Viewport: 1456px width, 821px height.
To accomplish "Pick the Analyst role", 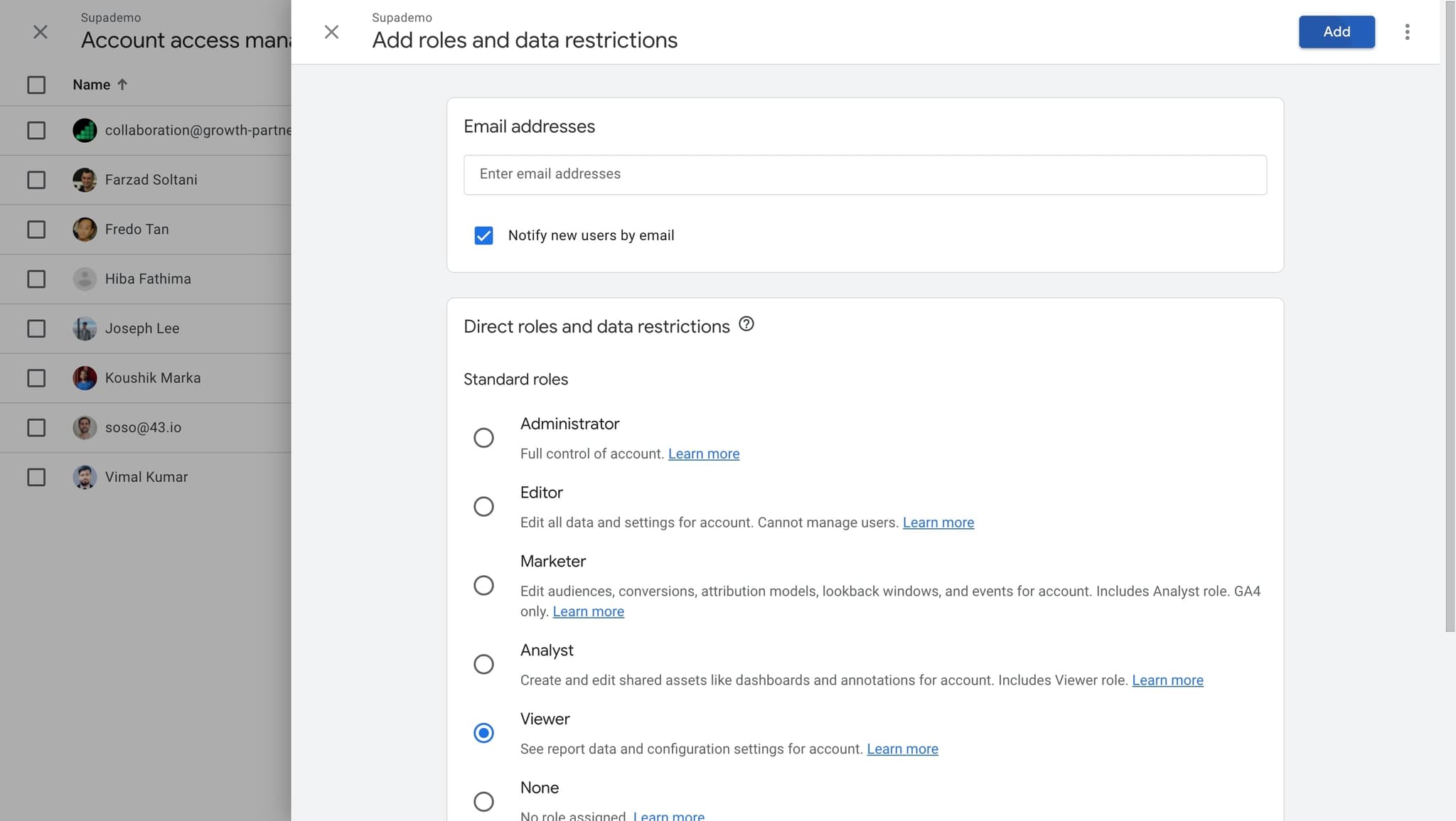I will click(x=483, y=665).
